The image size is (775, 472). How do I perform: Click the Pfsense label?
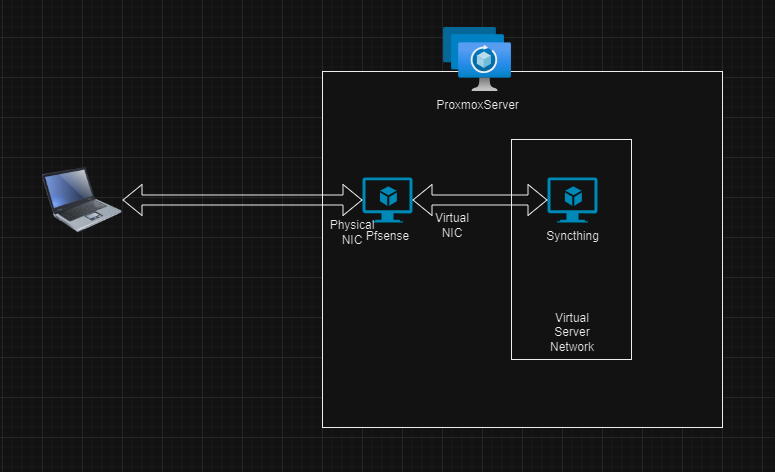(388, 236)
